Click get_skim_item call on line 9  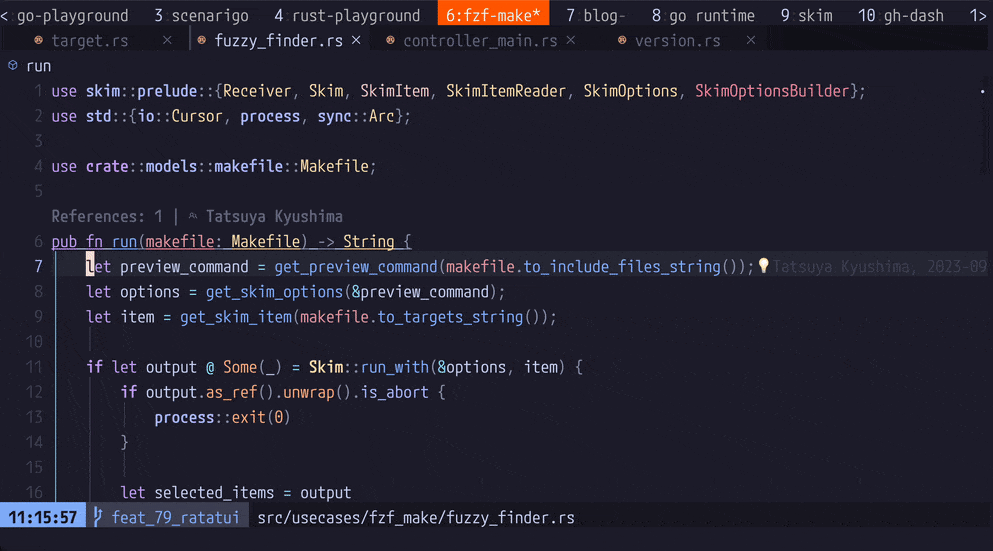pos(236,317)
